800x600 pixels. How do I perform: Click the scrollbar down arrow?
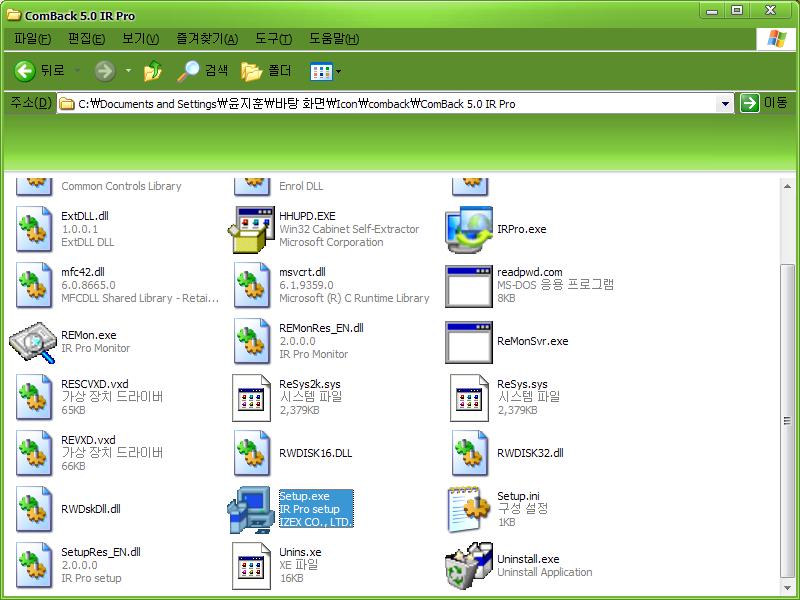click(787, 586)
